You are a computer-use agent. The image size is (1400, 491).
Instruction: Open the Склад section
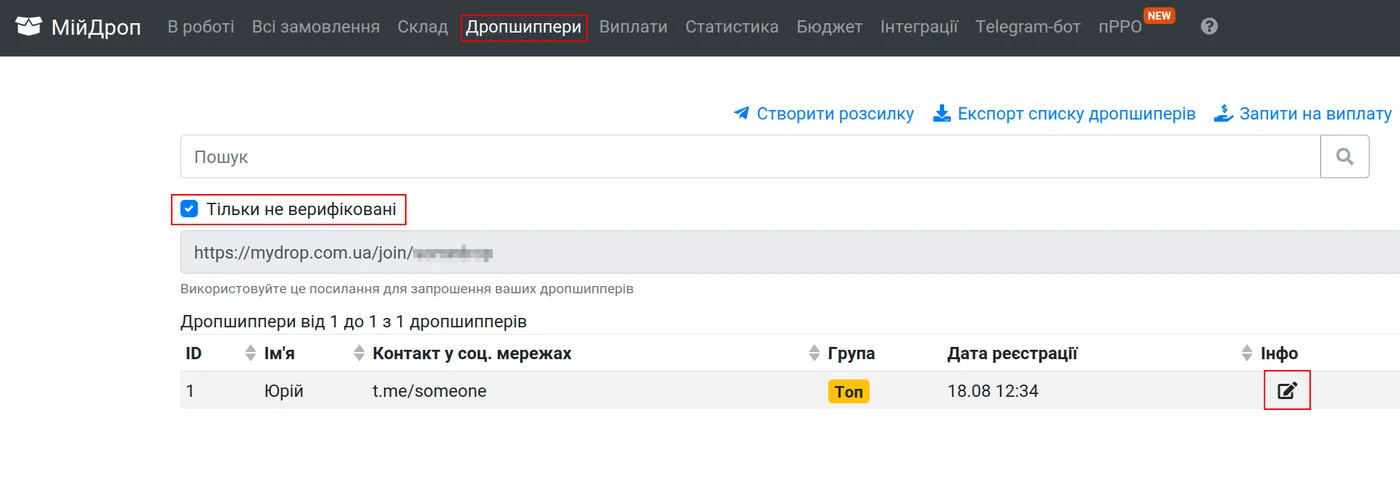coord(422,27)
